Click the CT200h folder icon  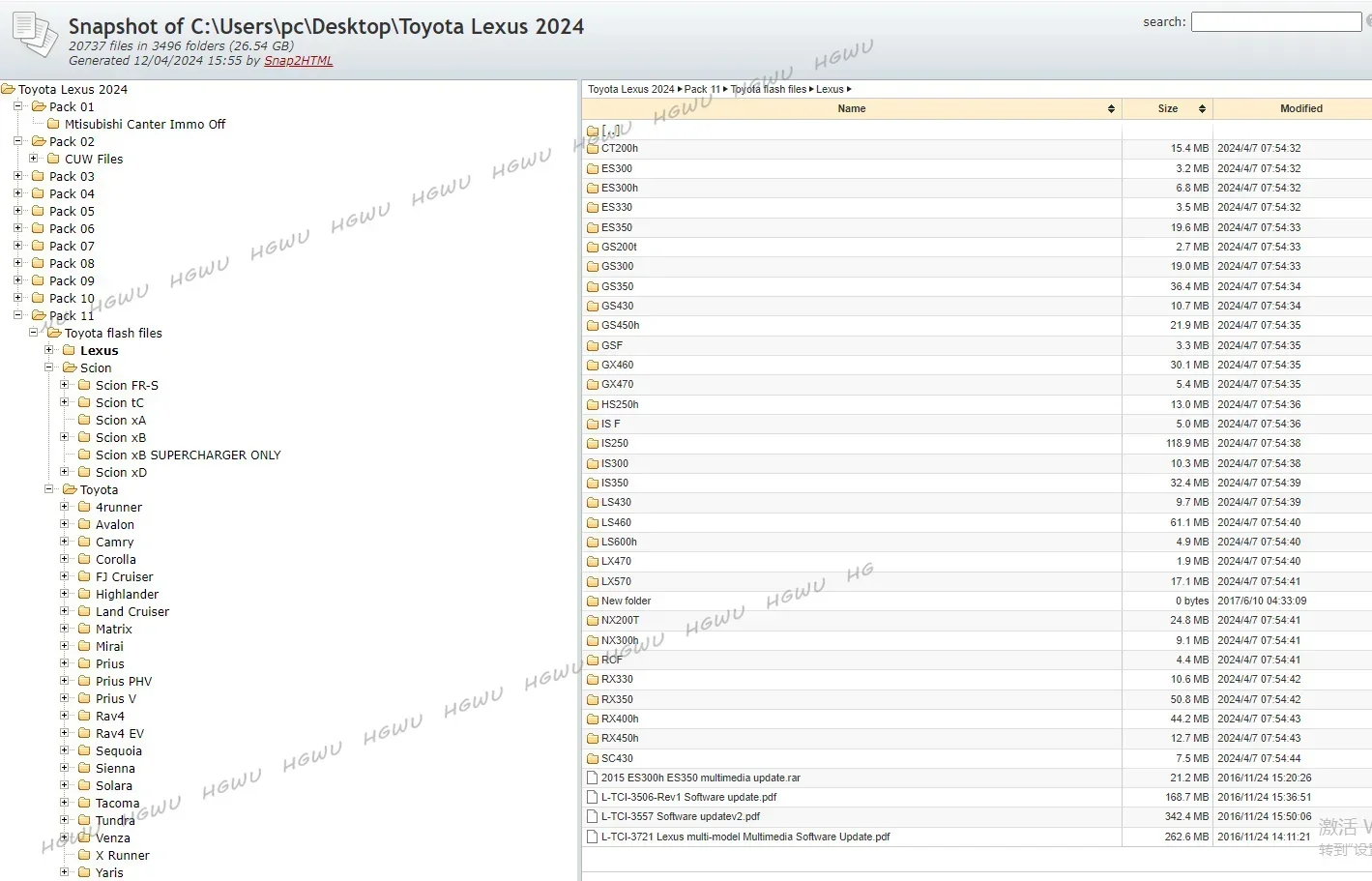click(x=593, y=149)
